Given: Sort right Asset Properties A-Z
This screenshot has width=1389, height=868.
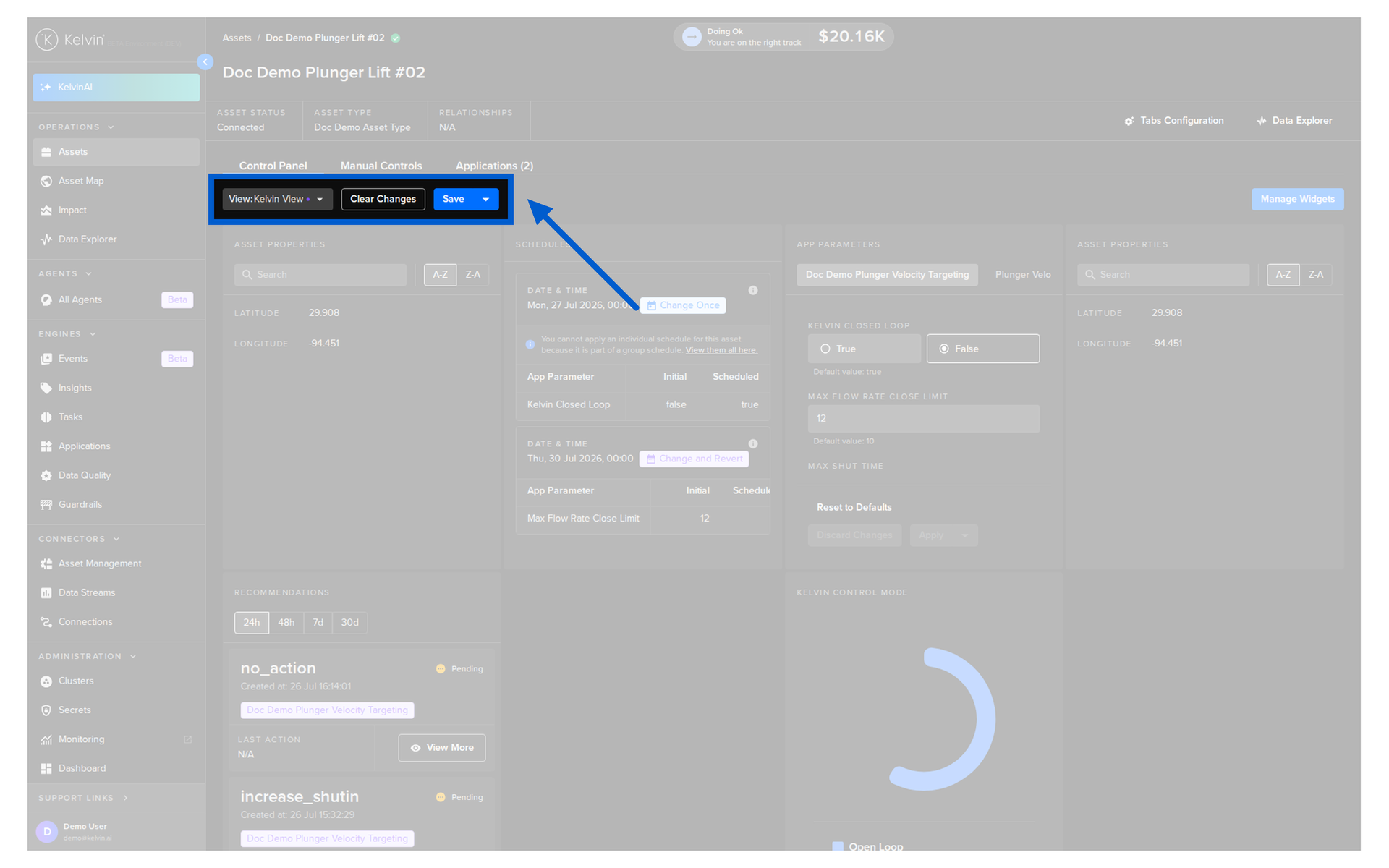Looking at the screenshot, I should click(1283, 275).
